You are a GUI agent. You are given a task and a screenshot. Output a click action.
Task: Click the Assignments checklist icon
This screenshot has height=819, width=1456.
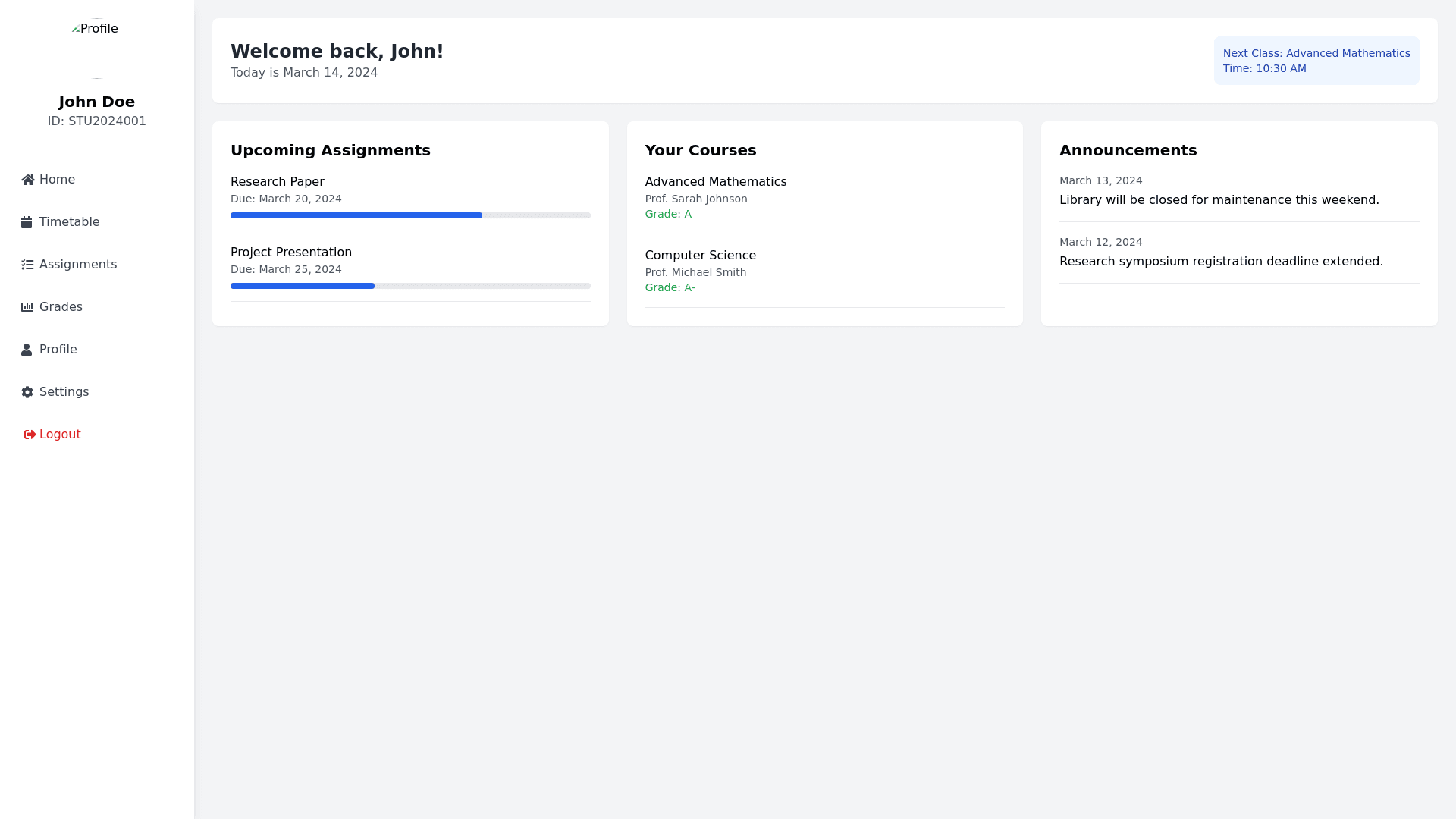coord(27,265)
